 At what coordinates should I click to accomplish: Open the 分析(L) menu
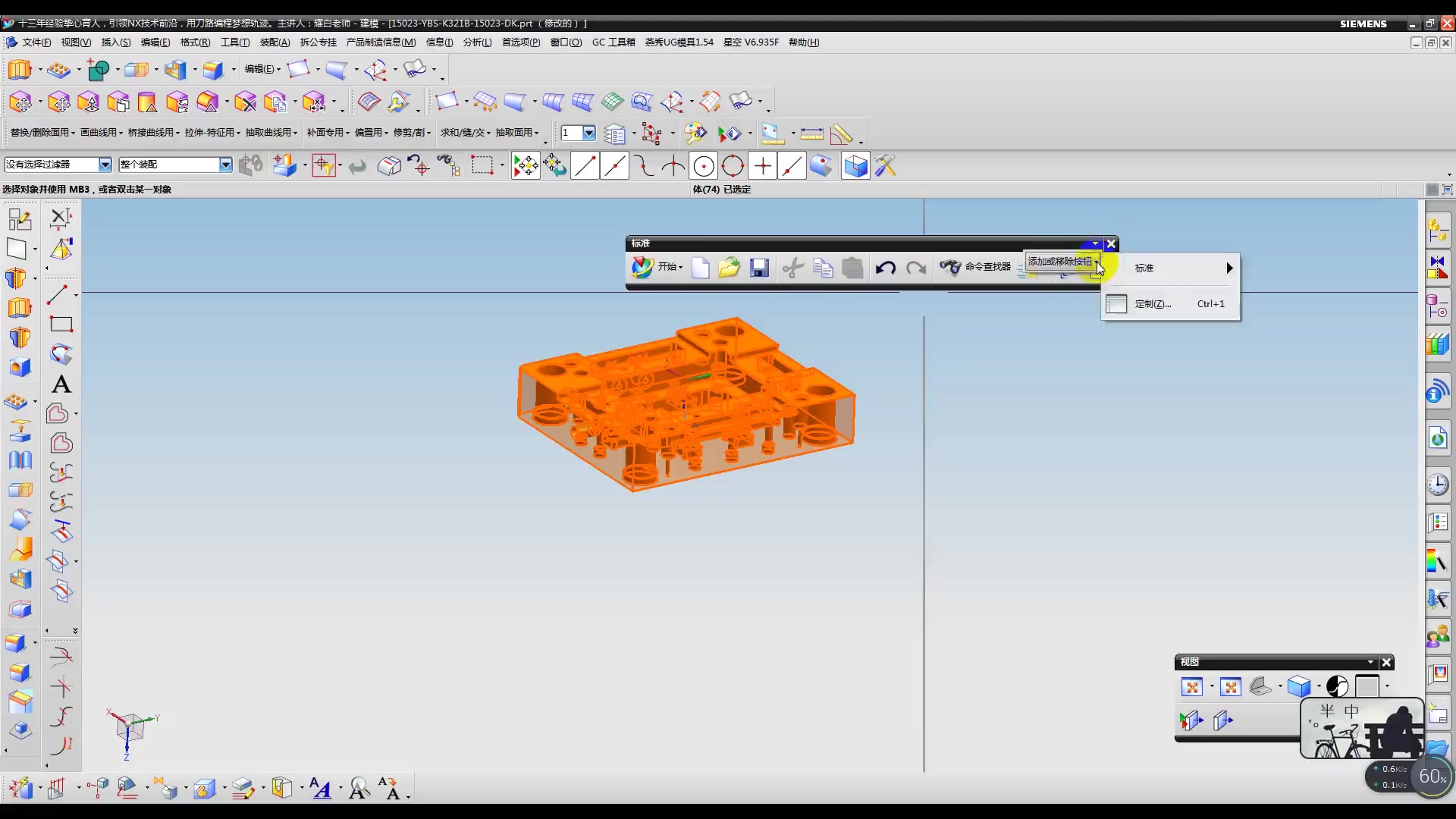click(477, 42)
